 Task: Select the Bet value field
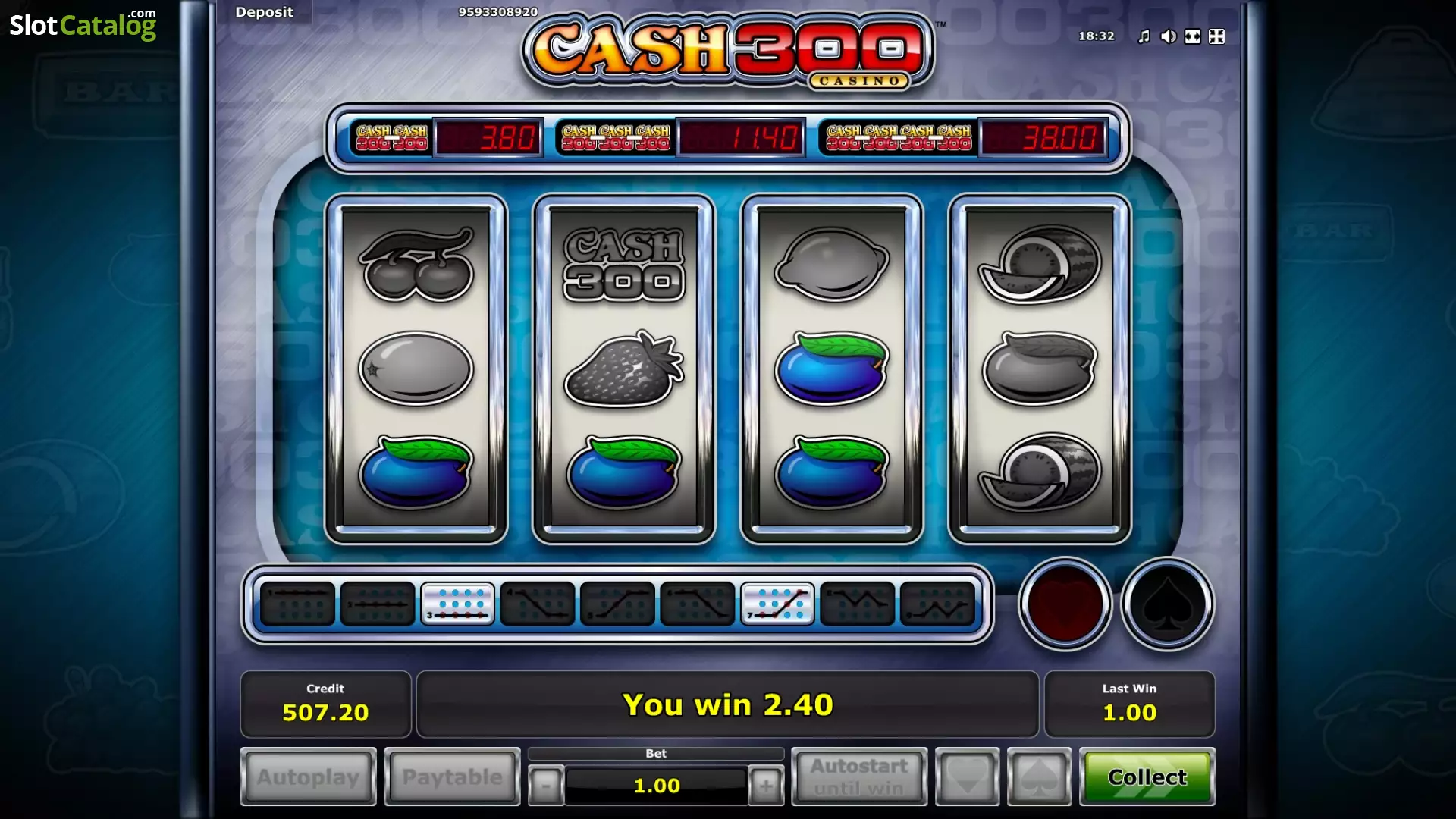(x=656, y=786)
